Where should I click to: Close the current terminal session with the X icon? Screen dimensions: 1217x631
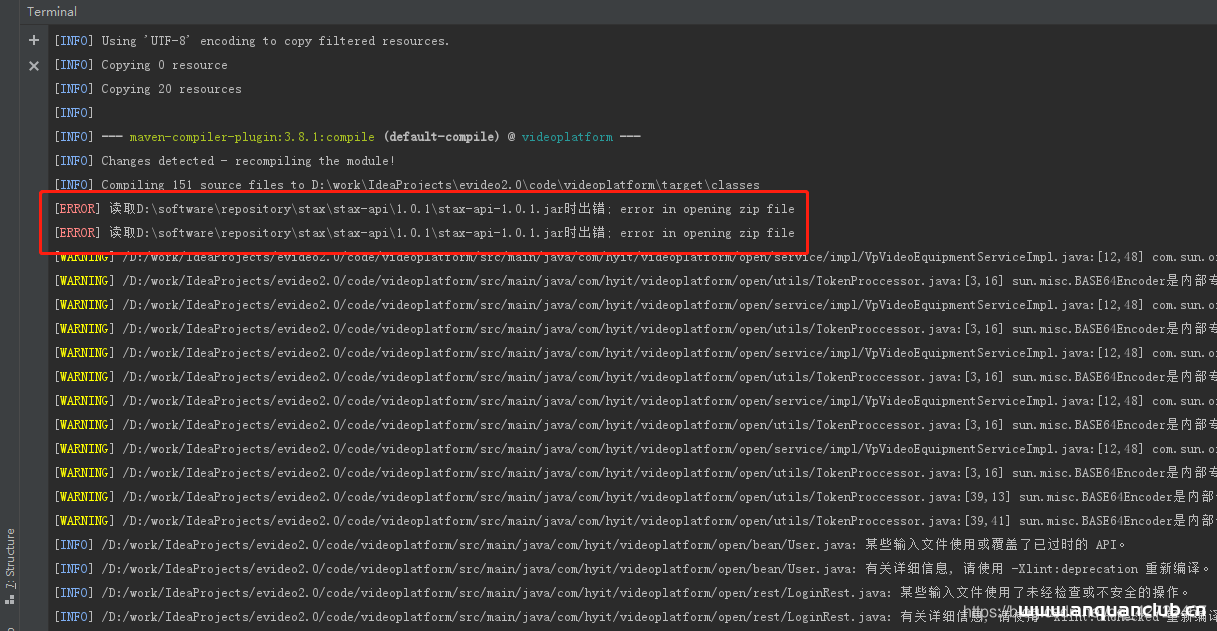click(33, 64)
